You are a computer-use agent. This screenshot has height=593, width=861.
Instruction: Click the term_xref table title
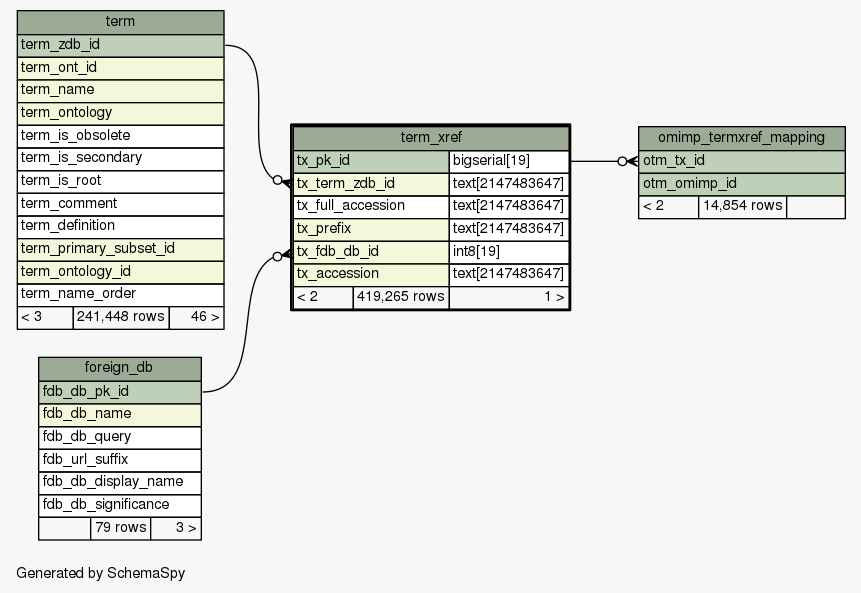[430, 137]
